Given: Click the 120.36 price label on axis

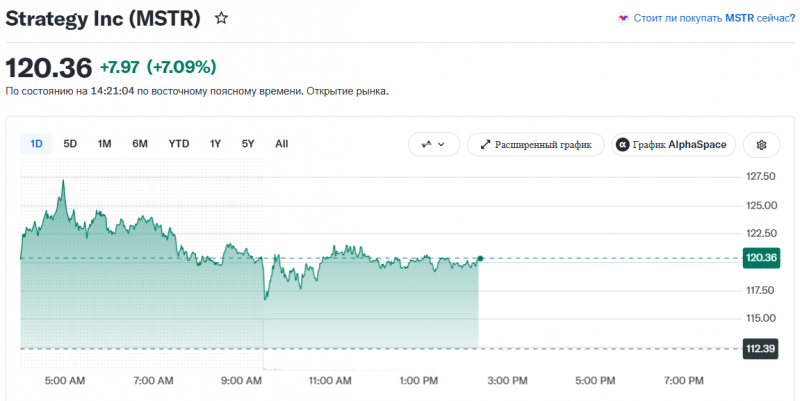Looking at the screenshot, I should (761, 258).
